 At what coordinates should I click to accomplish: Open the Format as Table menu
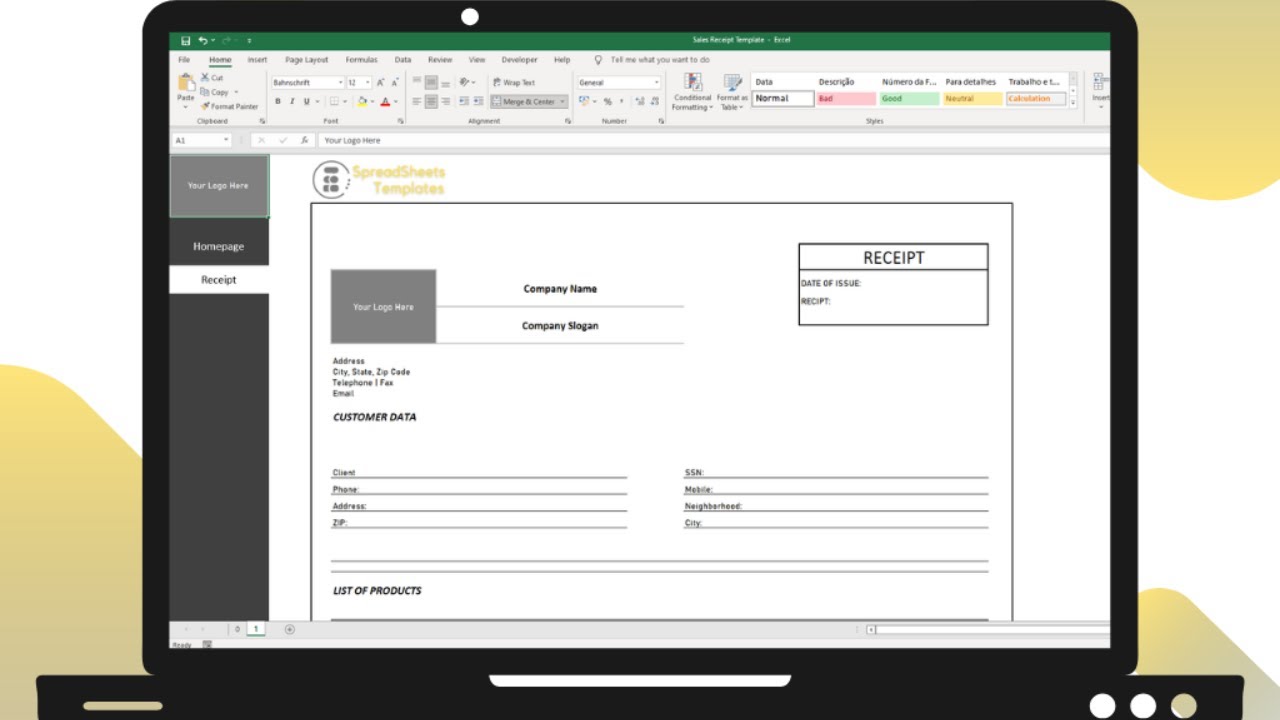point(732,92)
